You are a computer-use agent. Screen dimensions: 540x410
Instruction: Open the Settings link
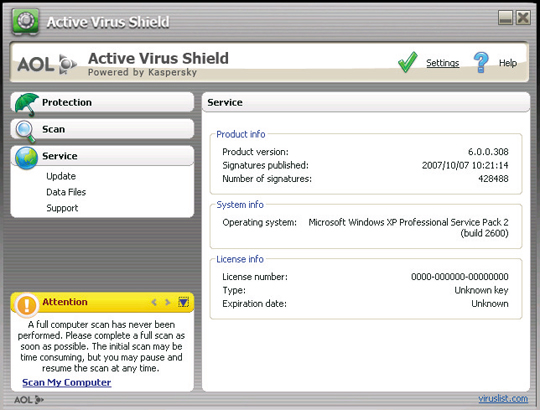443,63
